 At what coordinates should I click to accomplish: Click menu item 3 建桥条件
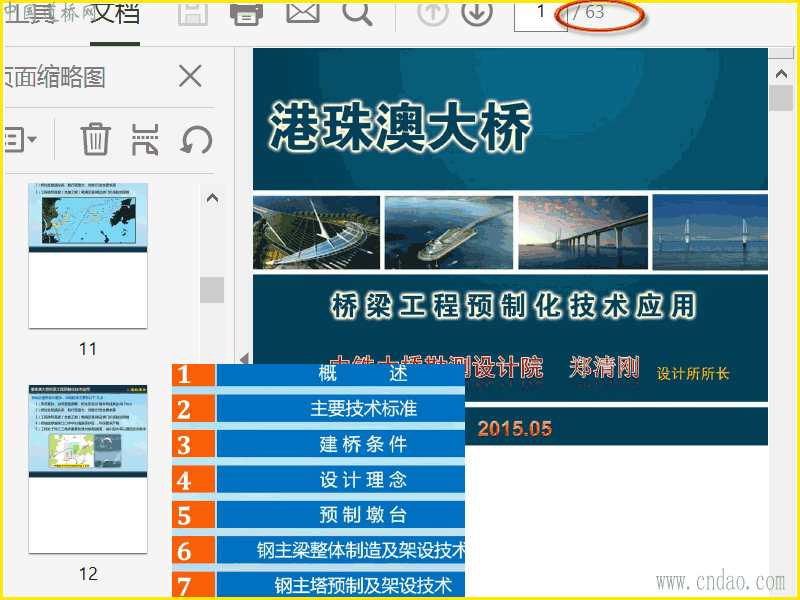318,444
